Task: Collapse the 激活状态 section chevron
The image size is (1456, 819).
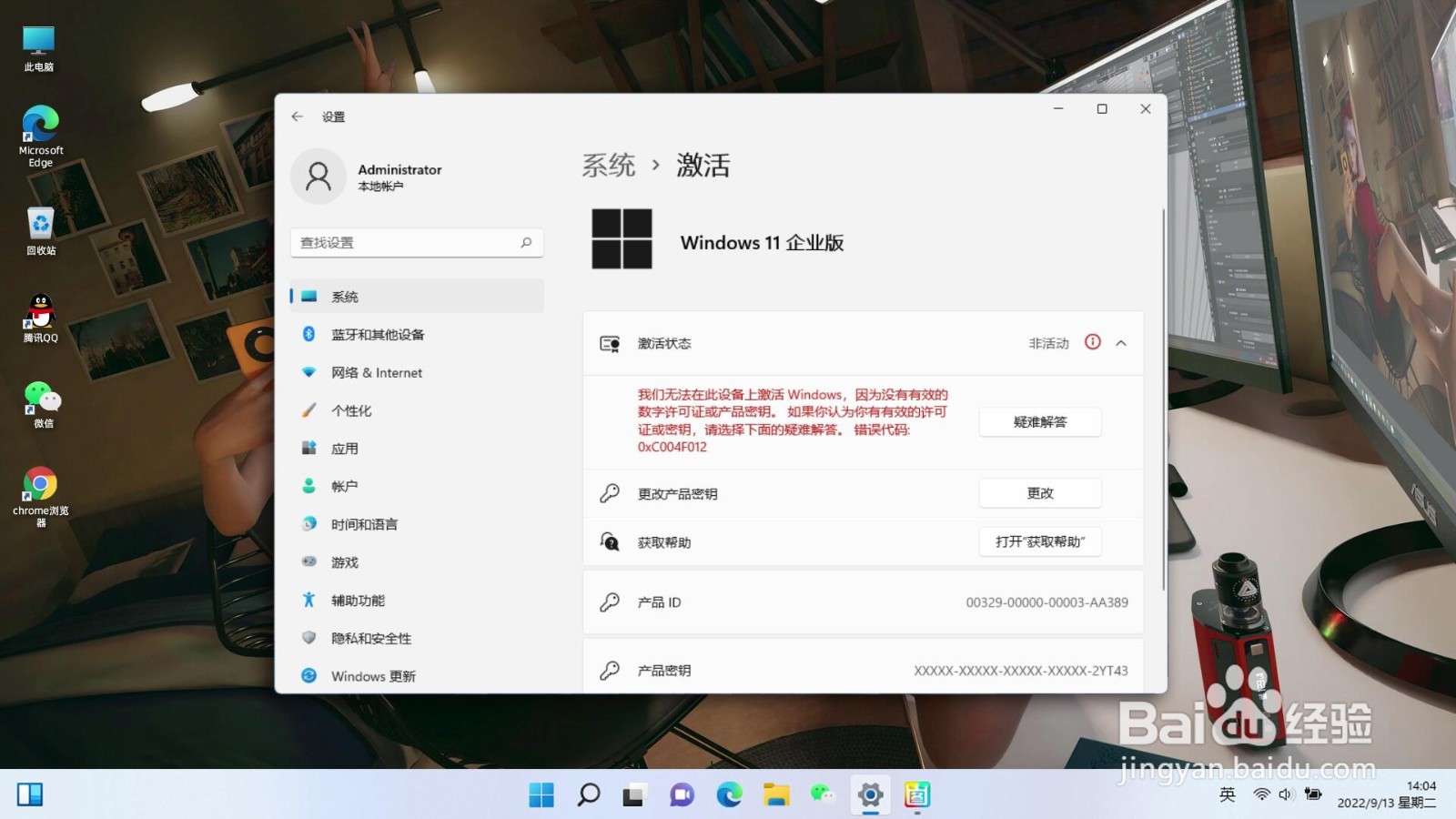Action: coord(1121,343)
